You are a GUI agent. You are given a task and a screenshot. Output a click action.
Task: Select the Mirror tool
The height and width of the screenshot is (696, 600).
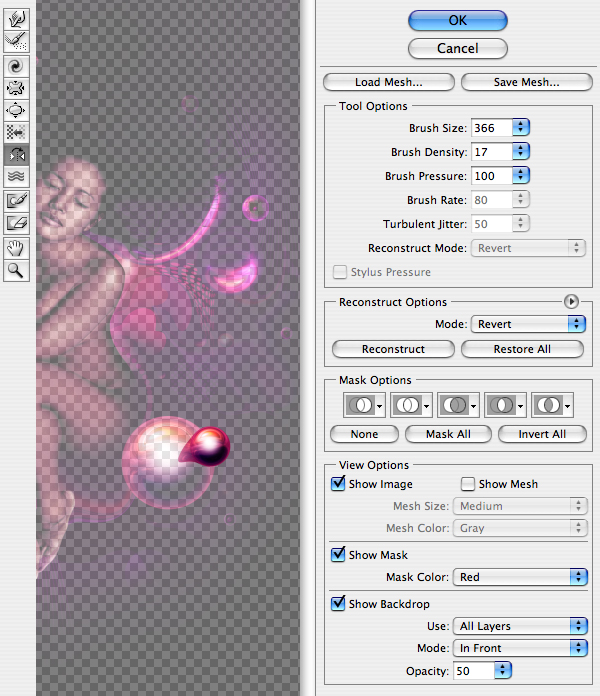(16, 154)
